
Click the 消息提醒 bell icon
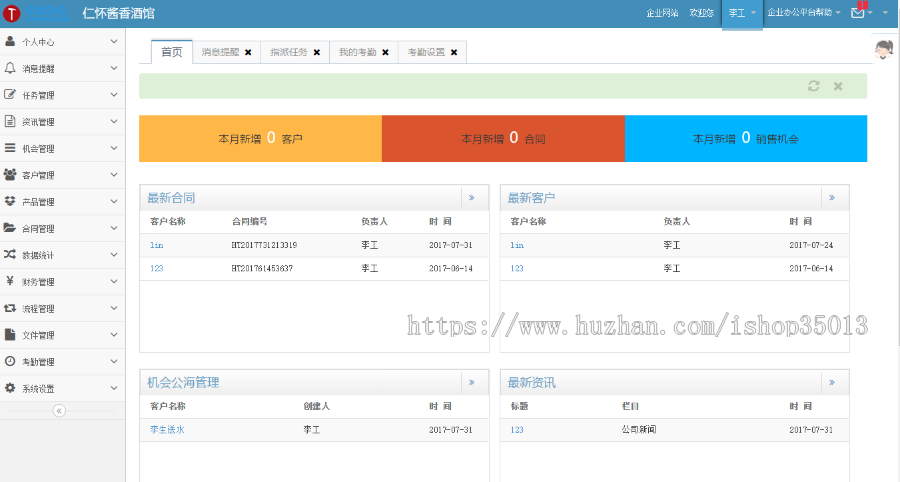(x=10, y=68)
